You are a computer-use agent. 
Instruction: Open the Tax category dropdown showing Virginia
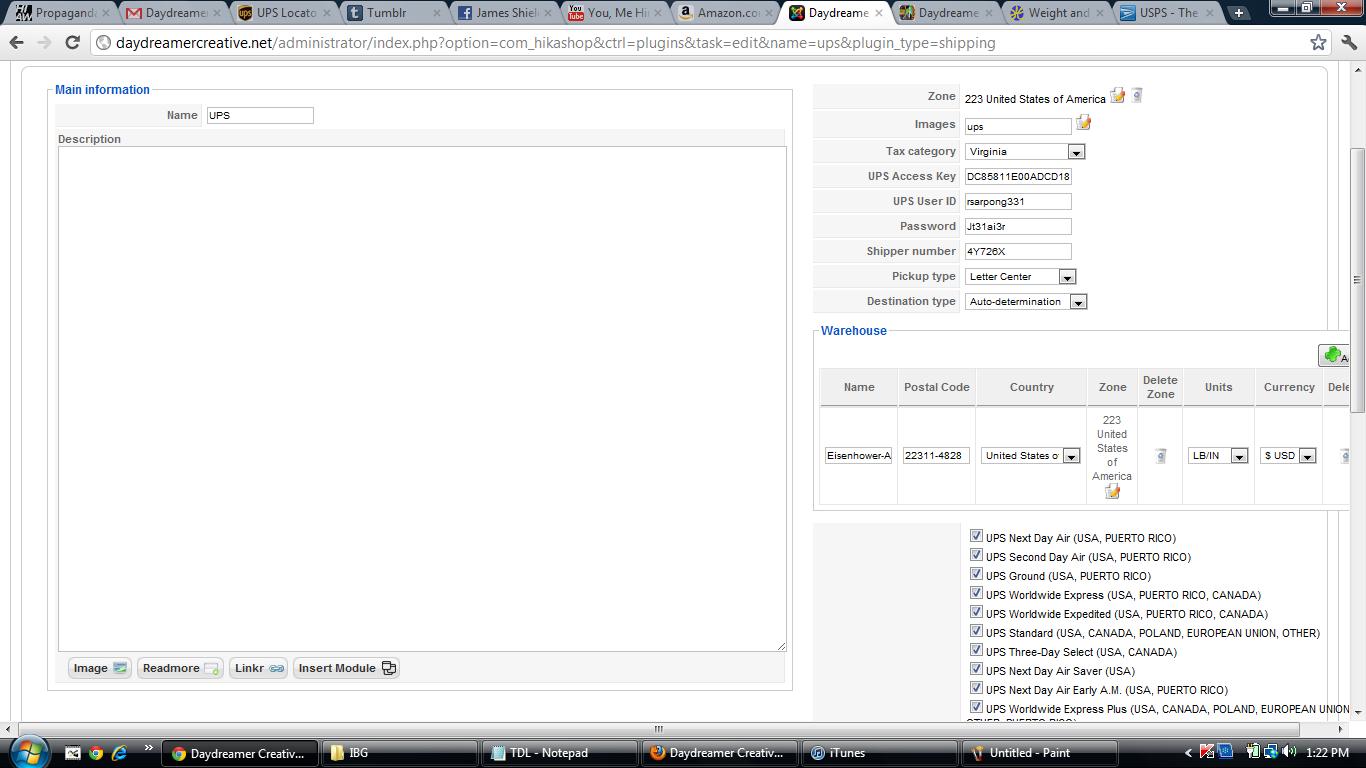[1025, 152]
